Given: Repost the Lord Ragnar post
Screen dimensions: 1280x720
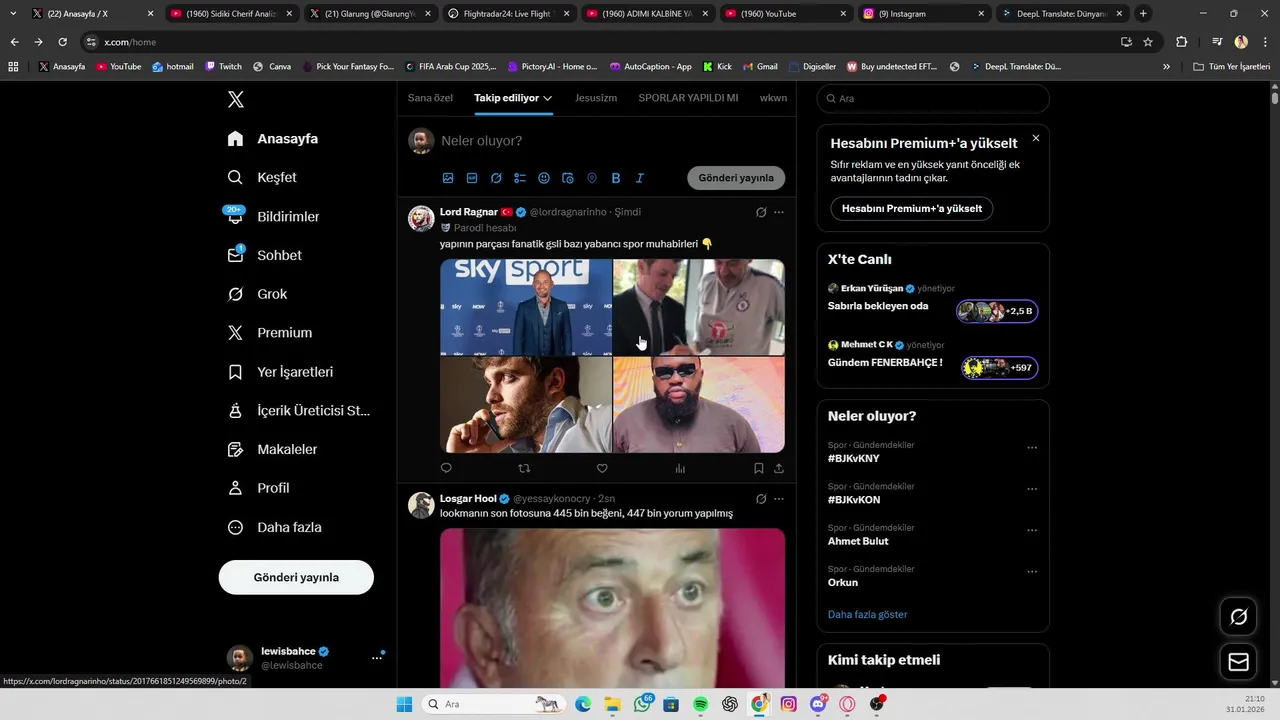Looking at the screenshot, I should tap(524, 468).
